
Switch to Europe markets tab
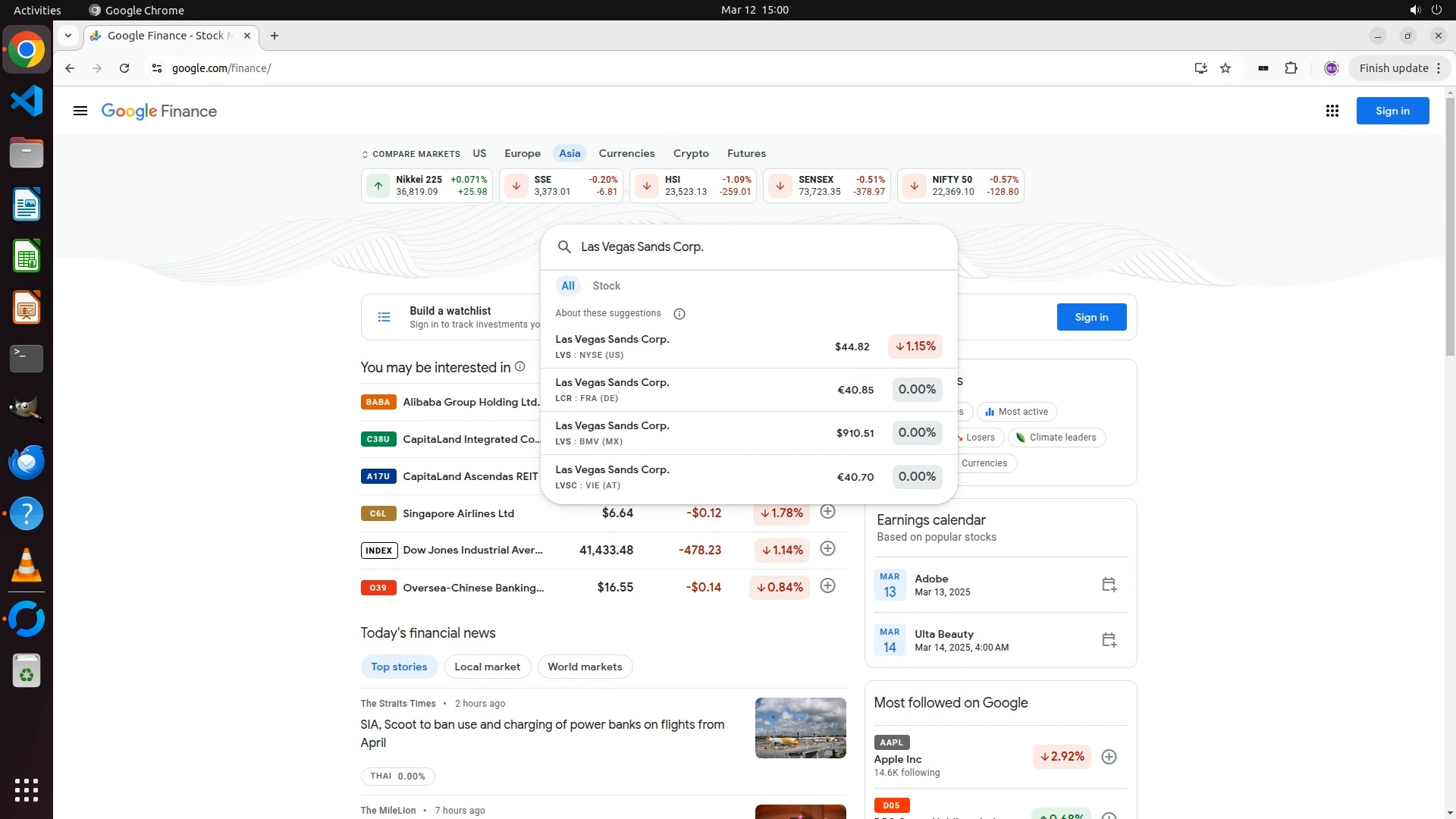click(522, 154)
